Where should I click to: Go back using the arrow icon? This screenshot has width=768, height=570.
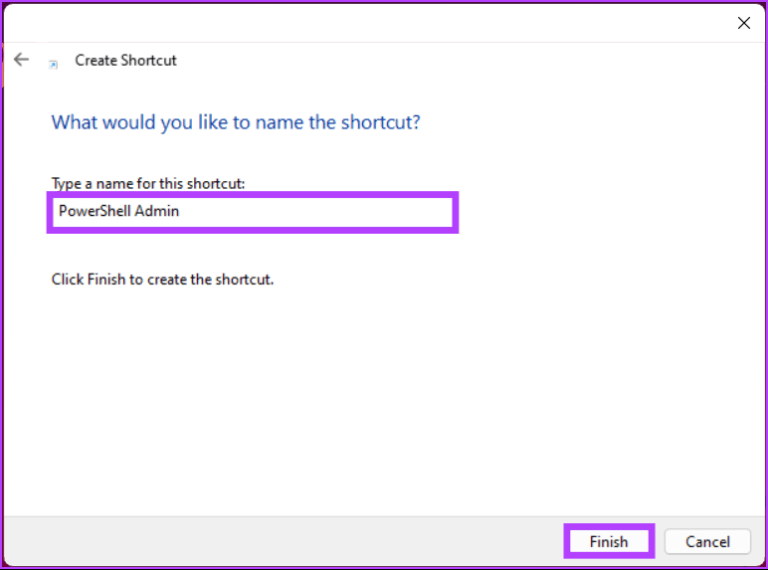[x=22, y=60]
